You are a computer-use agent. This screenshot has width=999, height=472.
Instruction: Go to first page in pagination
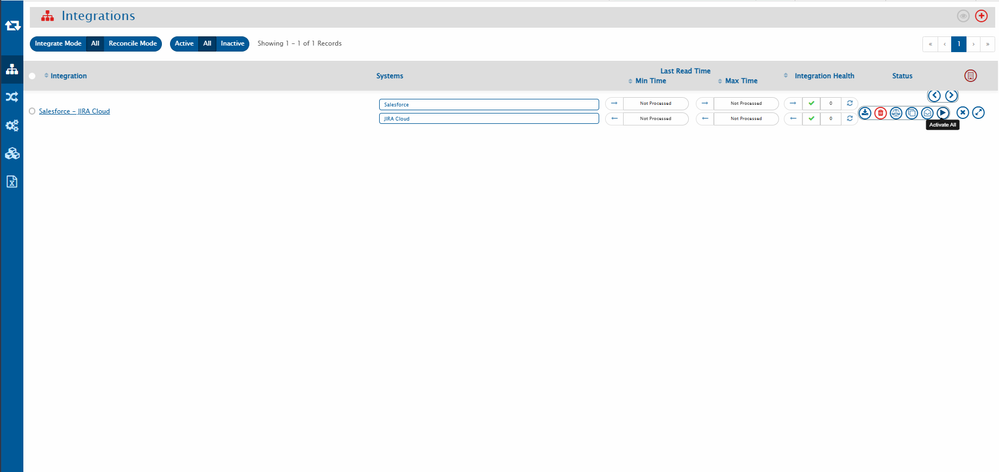click(x=930, y=44)
